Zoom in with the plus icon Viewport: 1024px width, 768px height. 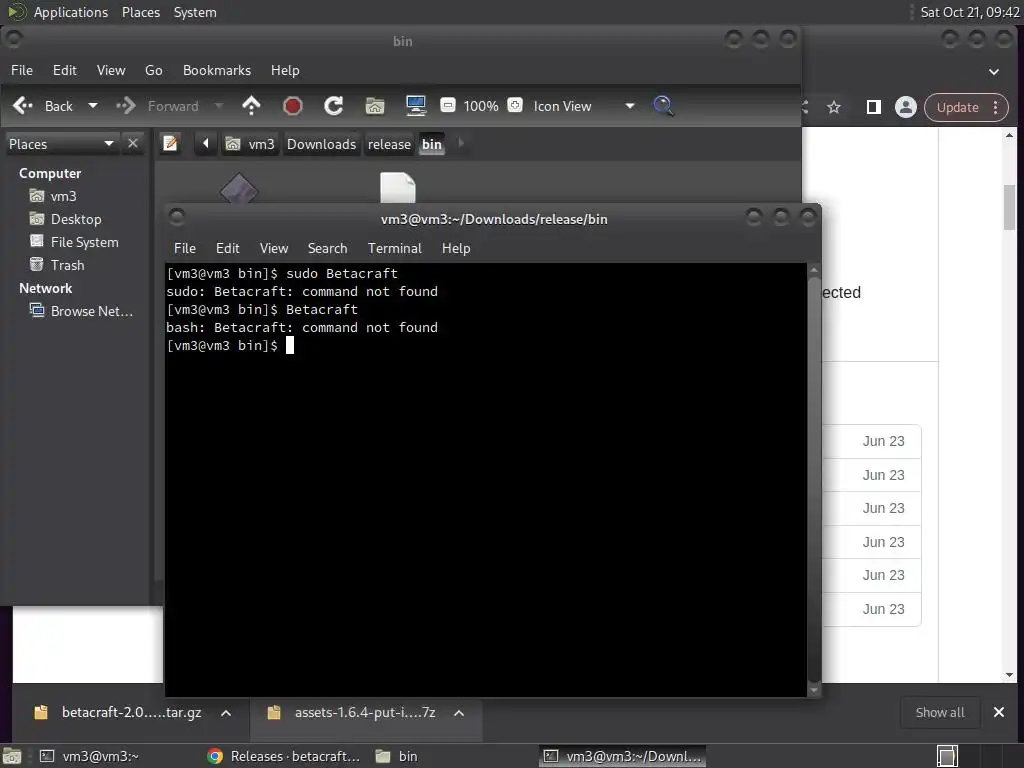pos(515,105)
